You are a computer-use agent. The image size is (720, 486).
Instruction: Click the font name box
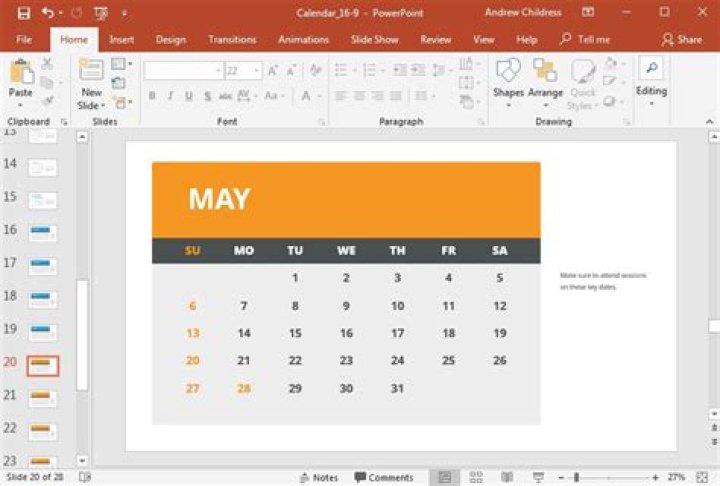click(183, 70)
